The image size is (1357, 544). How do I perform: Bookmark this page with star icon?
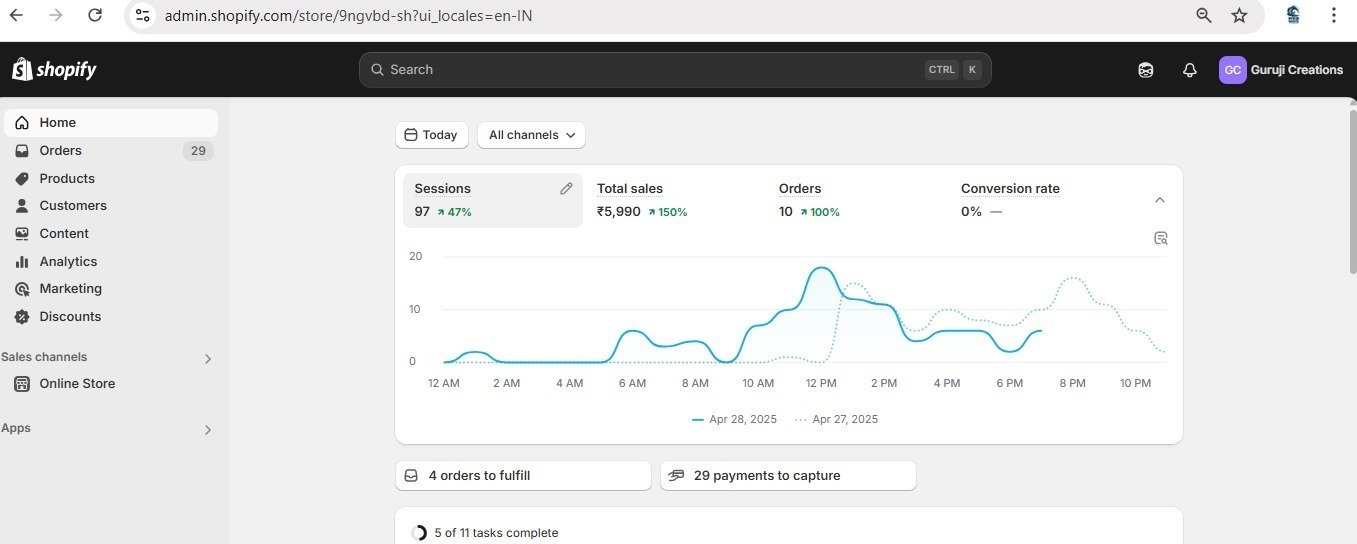click(x=1239, y=15)
